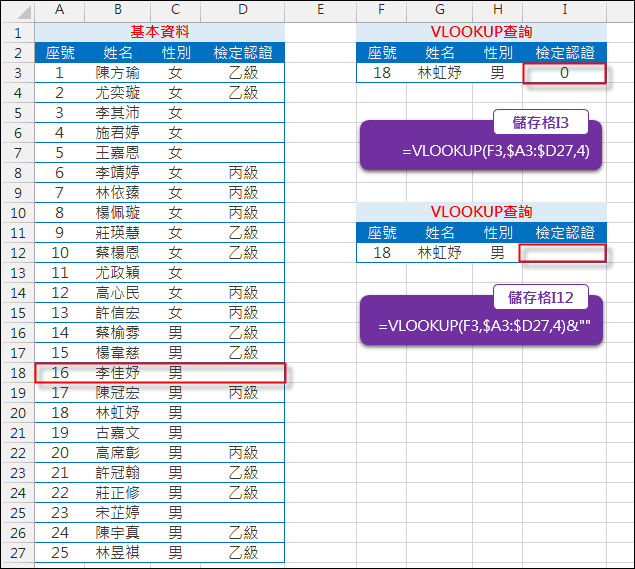Click 乙級 in 林昱祺's row
Screen dimensions: 635x569
(x=243, y=553)
